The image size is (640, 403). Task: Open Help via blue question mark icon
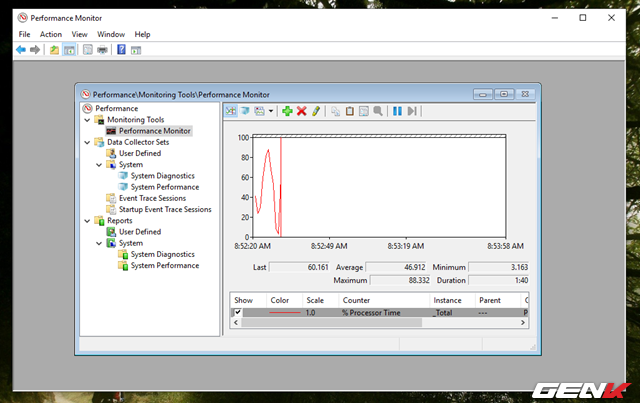tap(121, 50)
